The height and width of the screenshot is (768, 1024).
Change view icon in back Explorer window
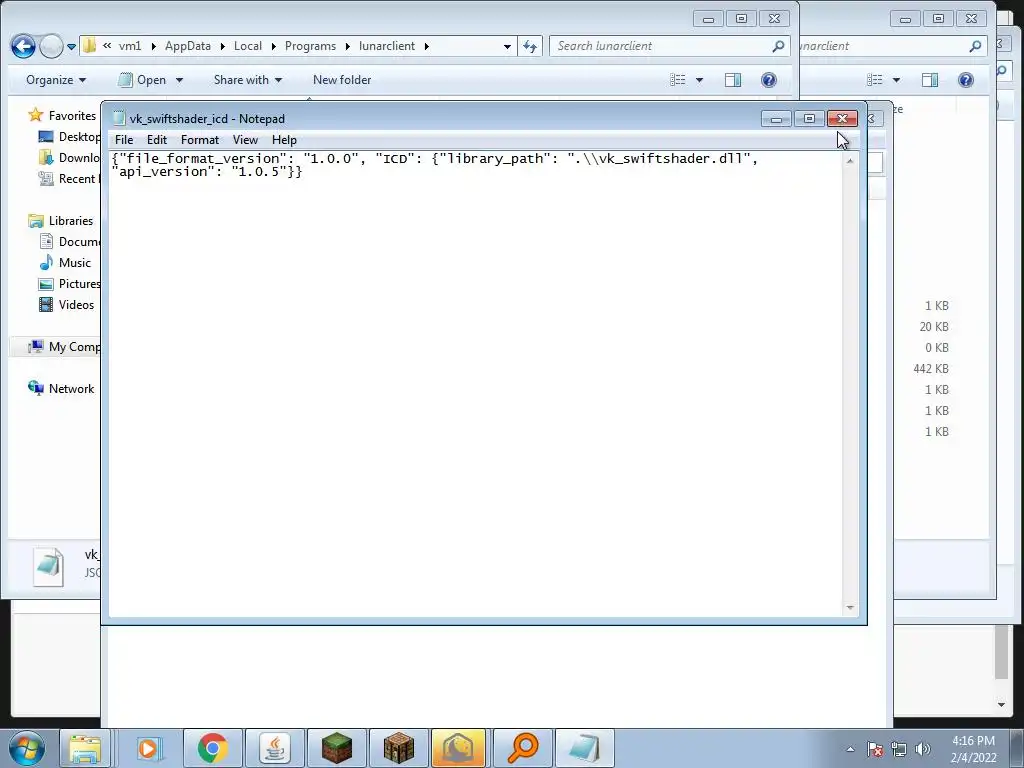point(874,80)
